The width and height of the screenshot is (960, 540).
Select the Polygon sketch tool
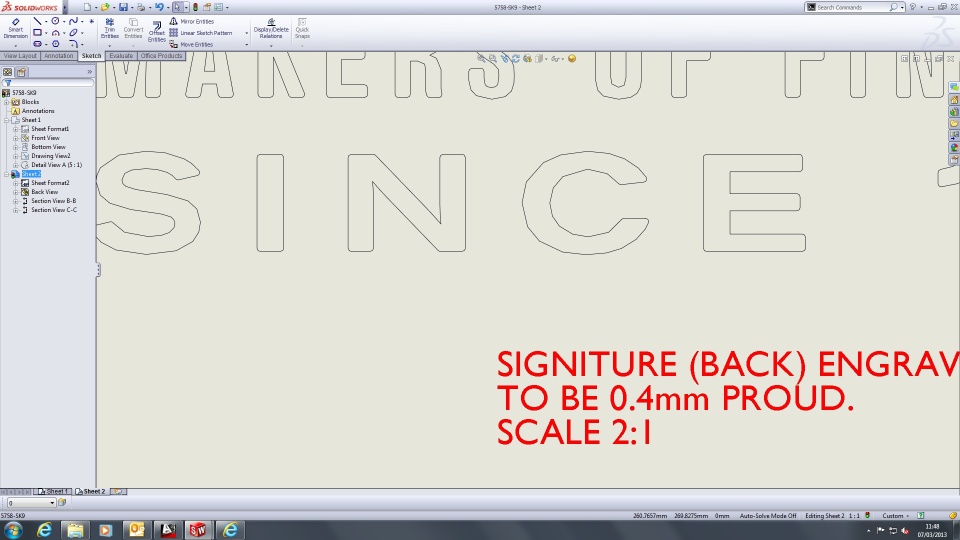(55, 44)
